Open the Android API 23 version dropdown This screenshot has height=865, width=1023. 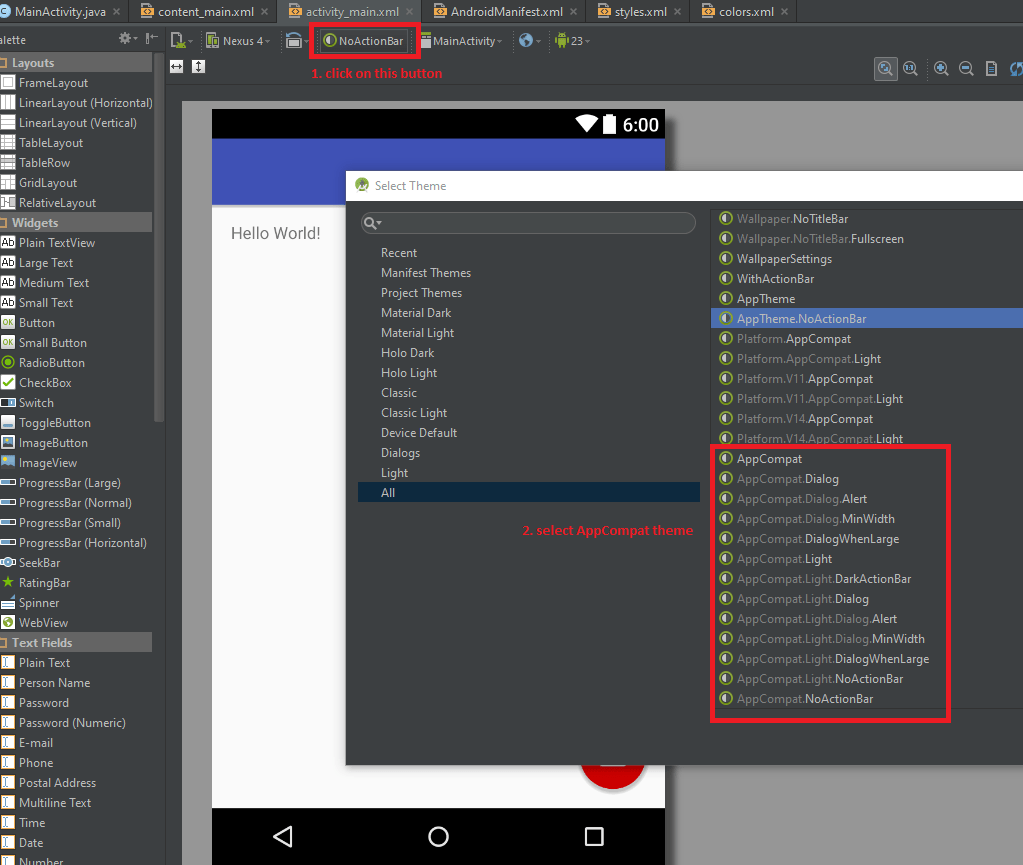coord(572,40)
